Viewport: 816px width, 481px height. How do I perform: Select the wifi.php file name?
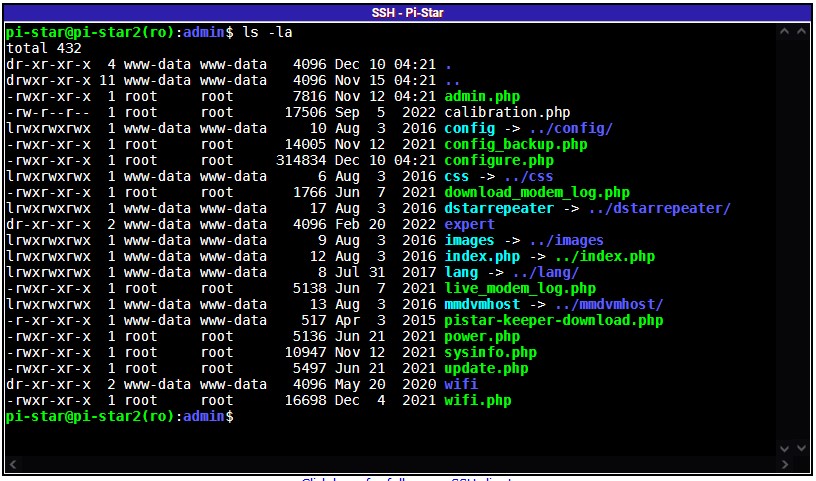(478, 401)
